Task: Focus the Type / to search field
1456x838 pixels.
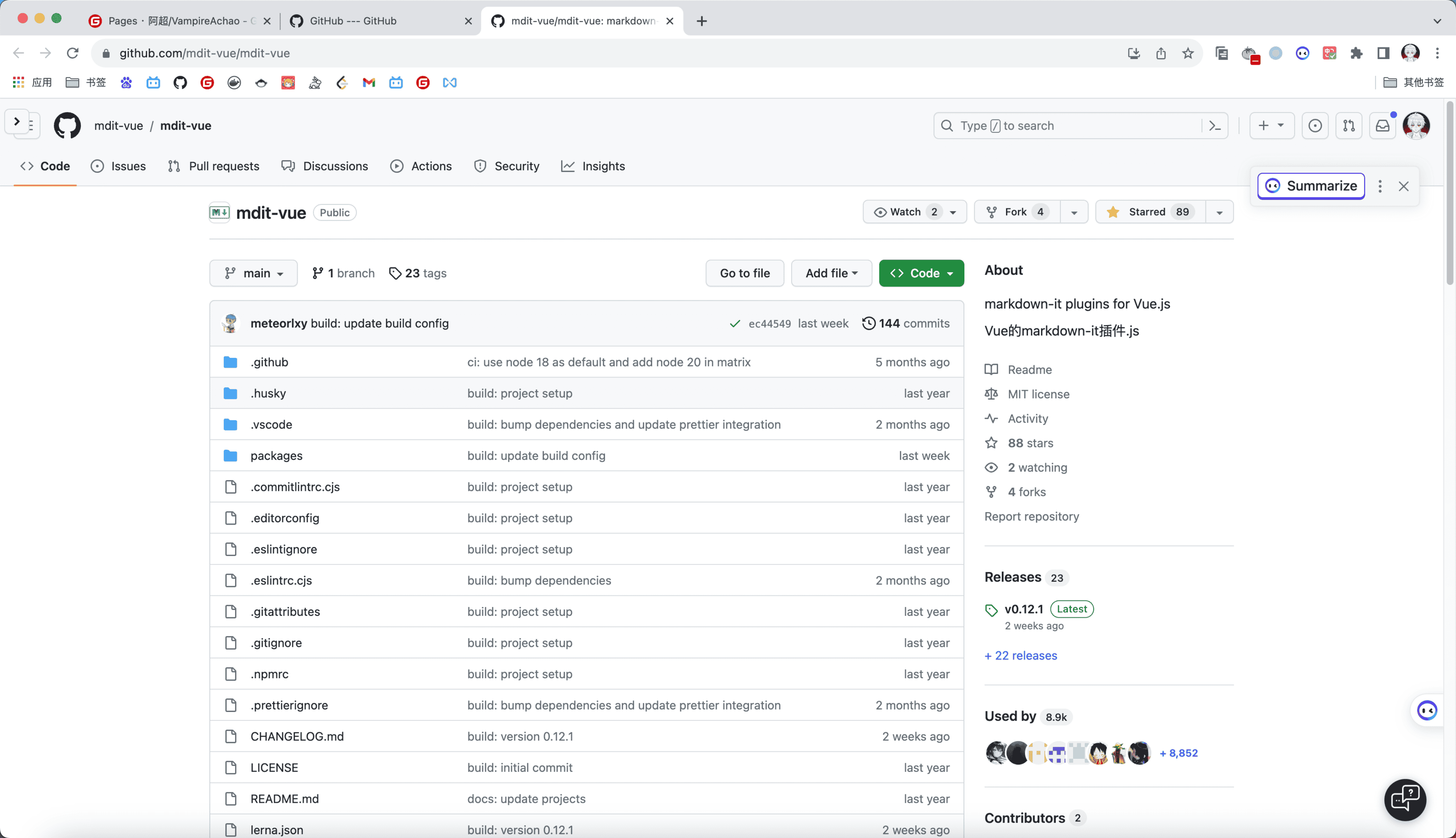Action: coord(1070,126)
